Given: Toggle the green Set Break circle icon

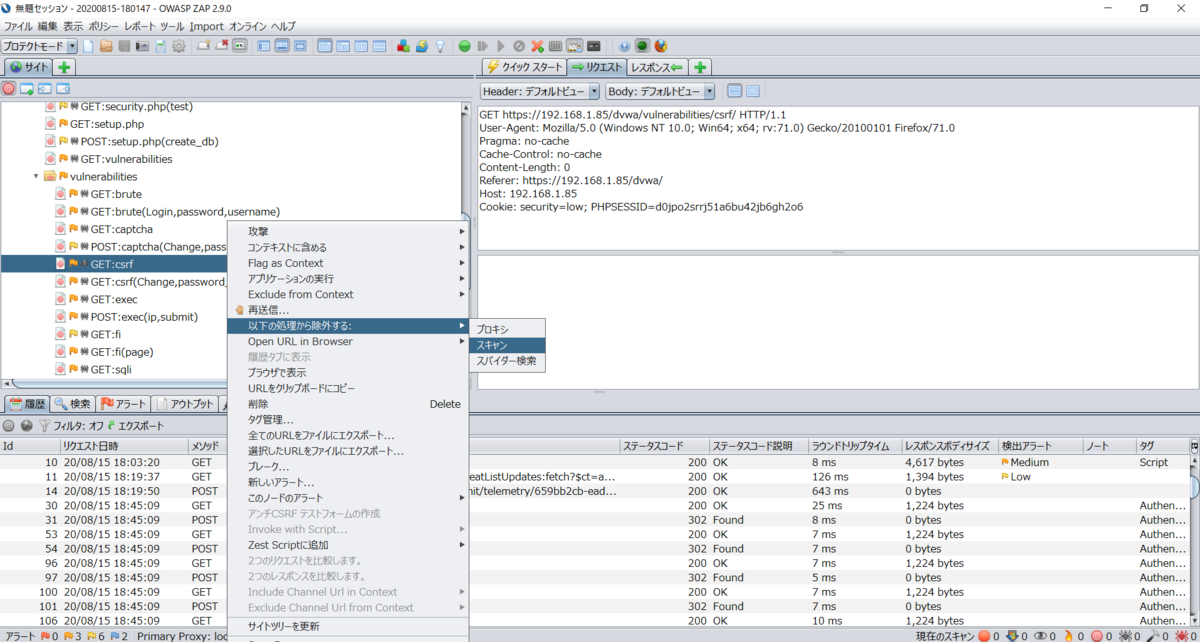Looking at the screenshot, I should click(x=464, y=46).
